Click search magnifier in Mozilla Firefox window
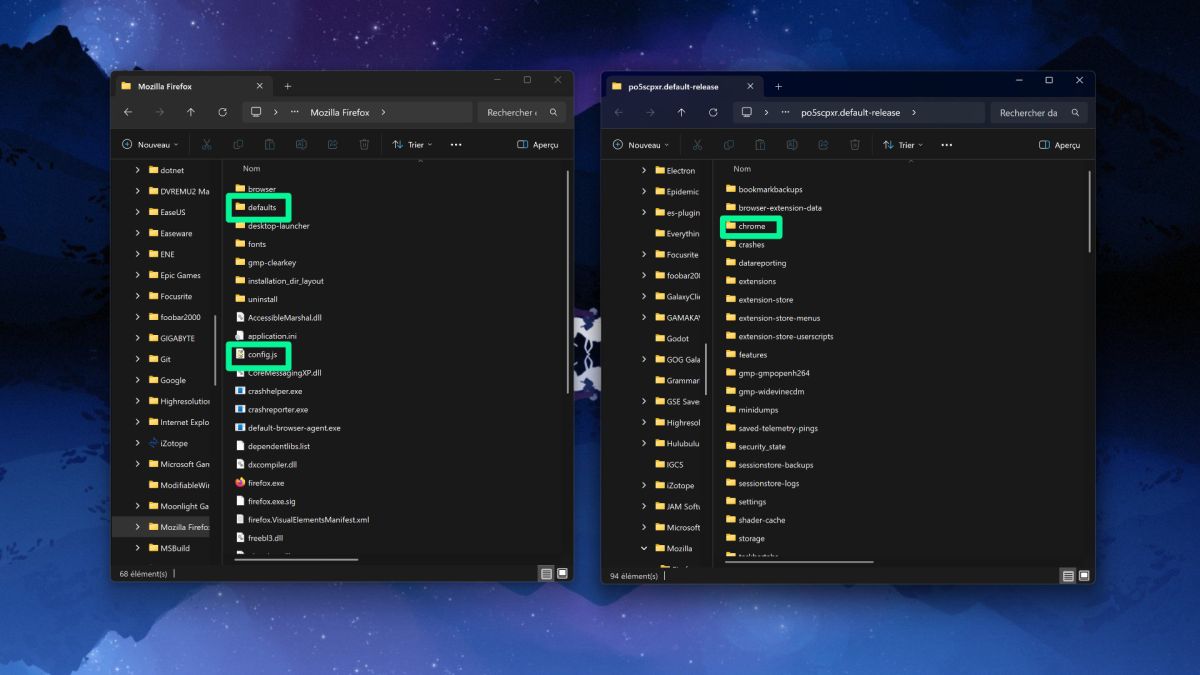 (554, 113)
